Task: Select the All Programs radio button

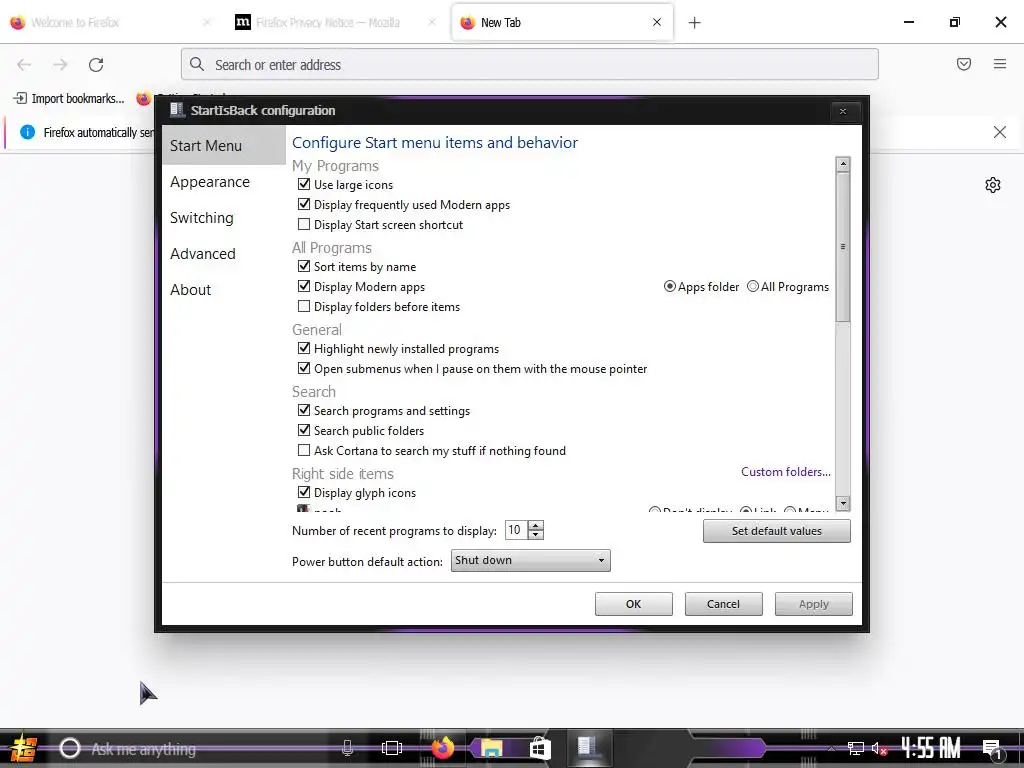Action: coord(753,286)
